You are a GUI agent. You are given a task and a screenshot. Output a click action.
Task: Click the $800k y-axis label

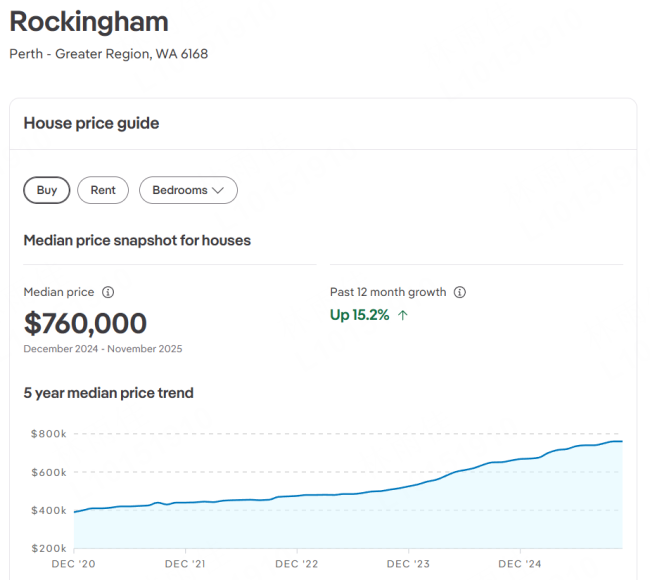pos(48,434)
